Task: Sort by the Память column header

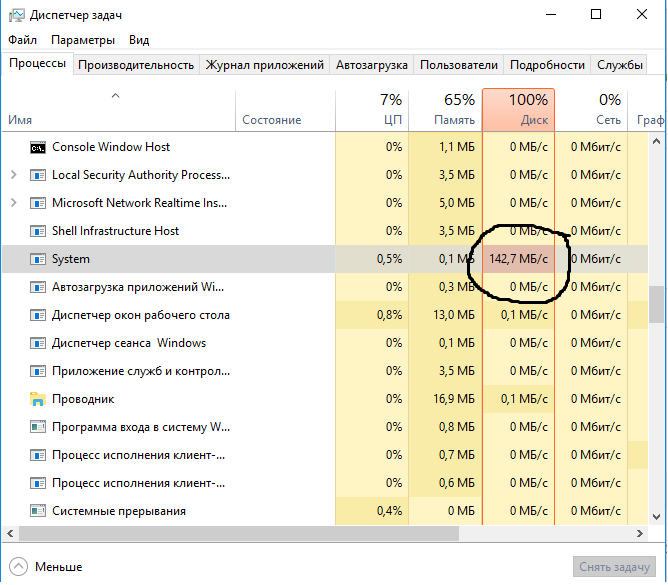Action: tap(445, 111)
